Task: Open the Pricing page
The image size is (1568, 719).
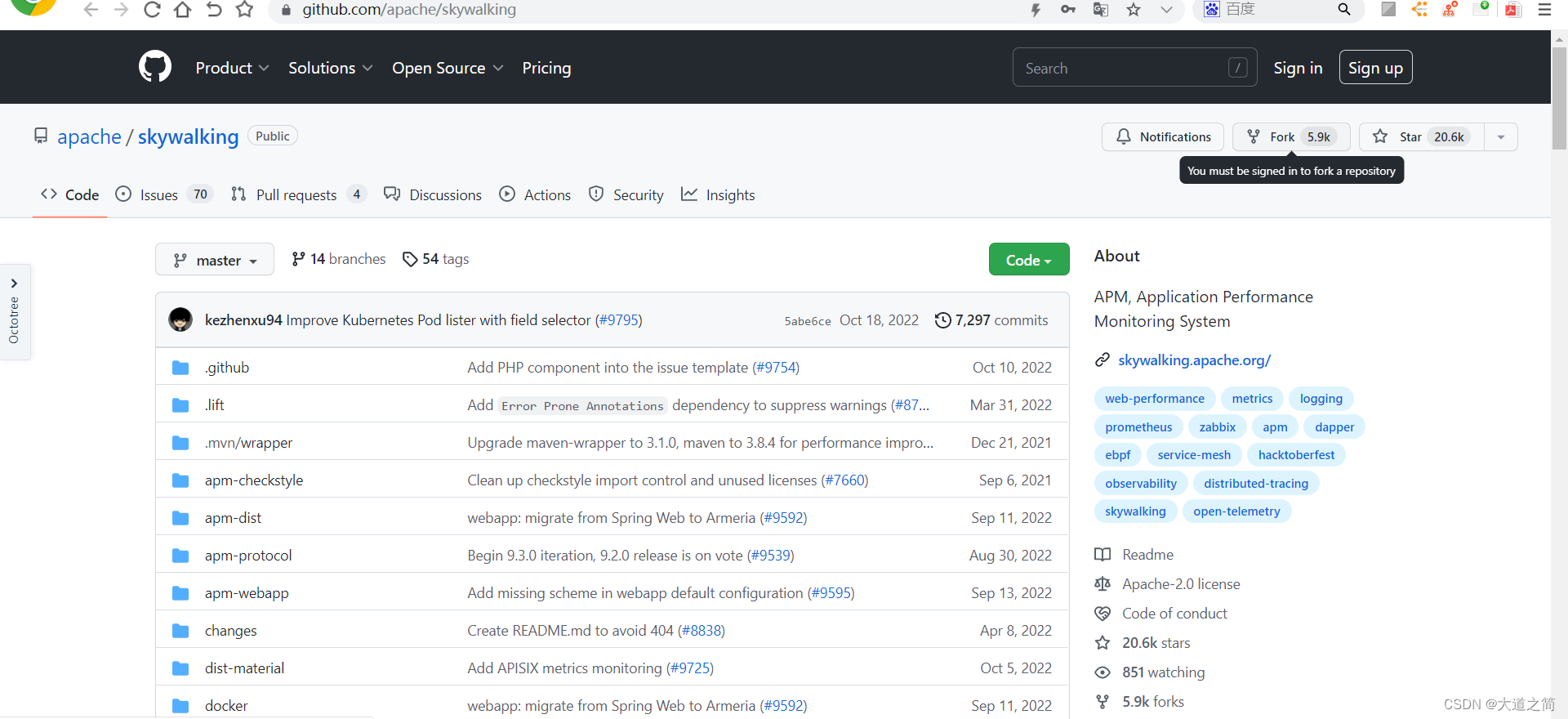Action: 546,68
